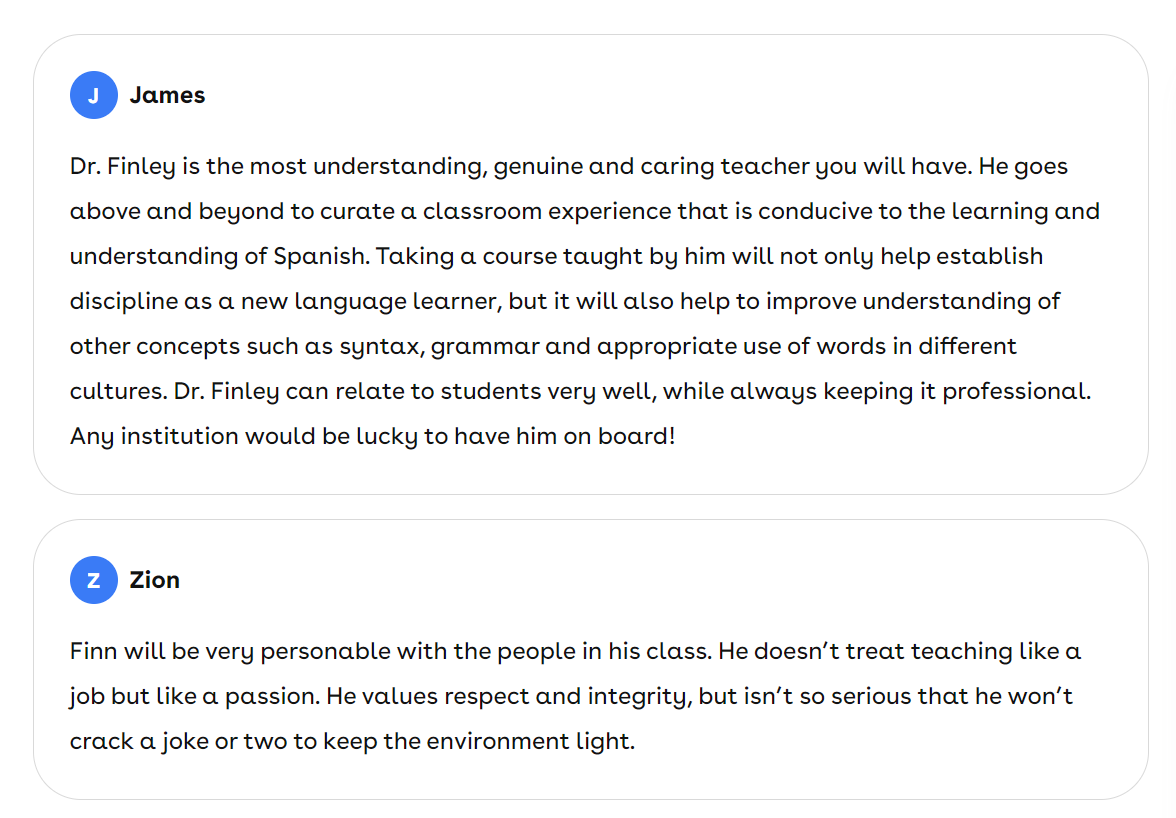Select the reviewer name "James"

167,95
